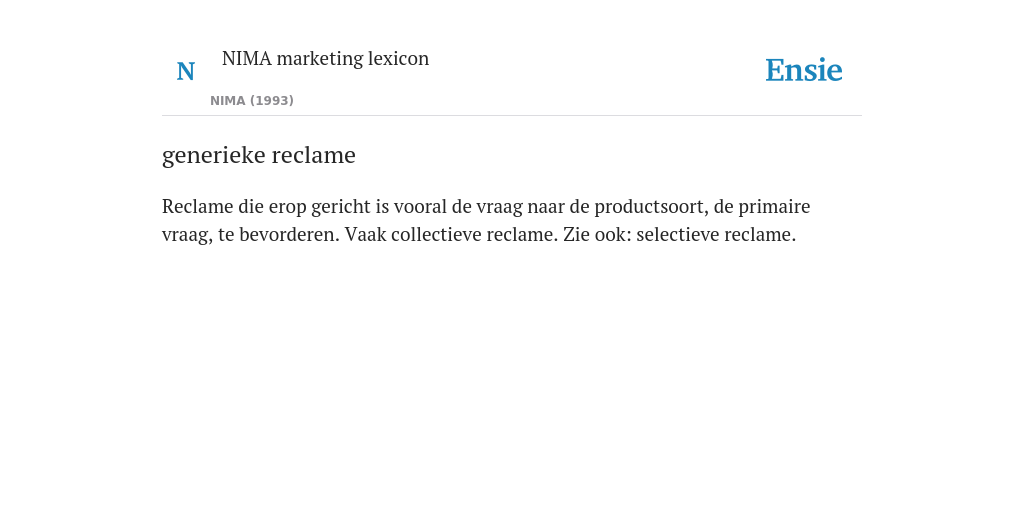Open the Ensie logo link
The height and width of the screenshot is (512, 1024).
click(x=804, y=70)
